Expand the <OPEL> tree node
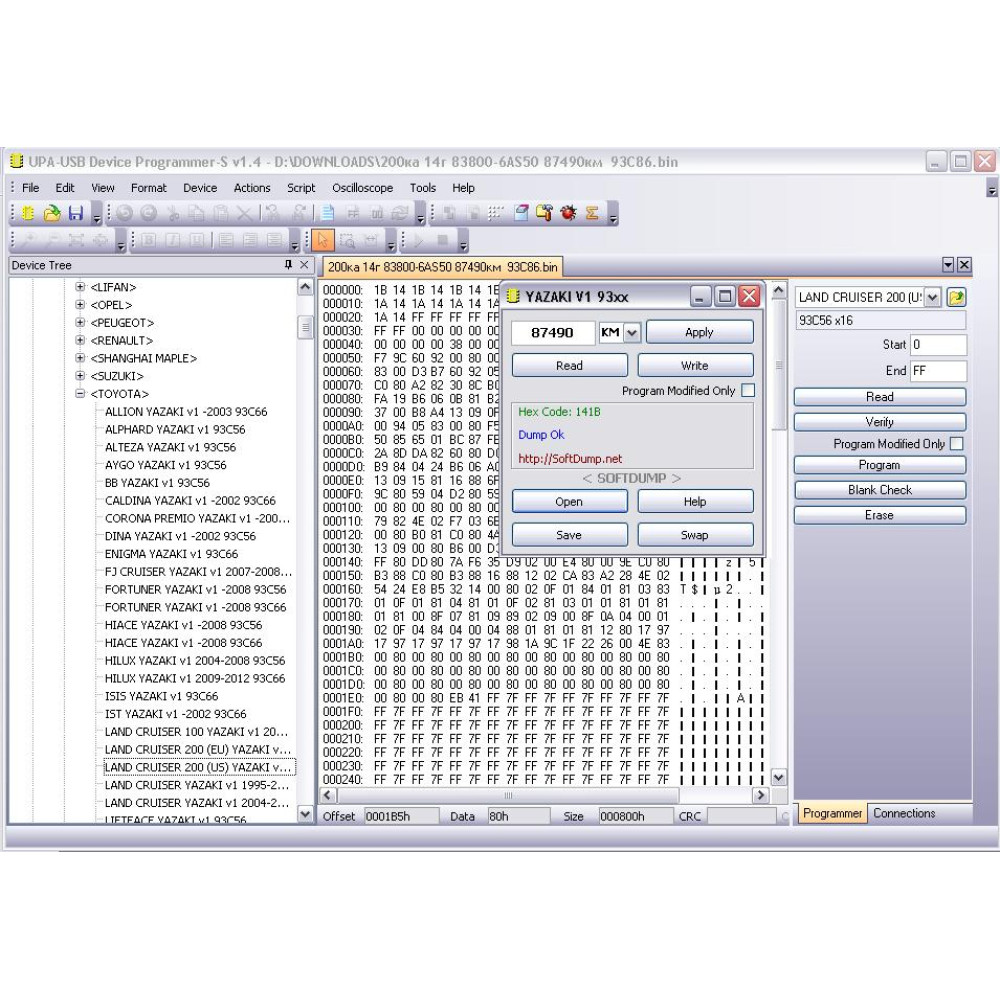Image resolution: width=1000 pixels, height=1000 pixels. coord(80,305)
